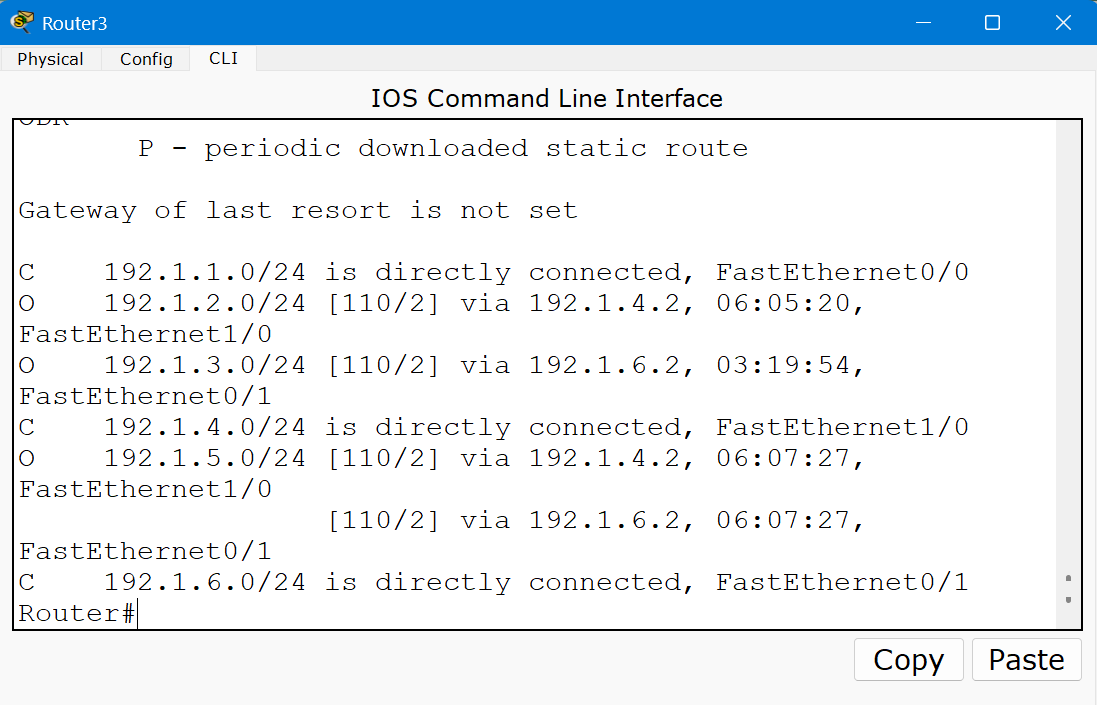Screen dimensions: 1097x705
Task: Click the Gateway of last resort line
Action: [297, 210]
